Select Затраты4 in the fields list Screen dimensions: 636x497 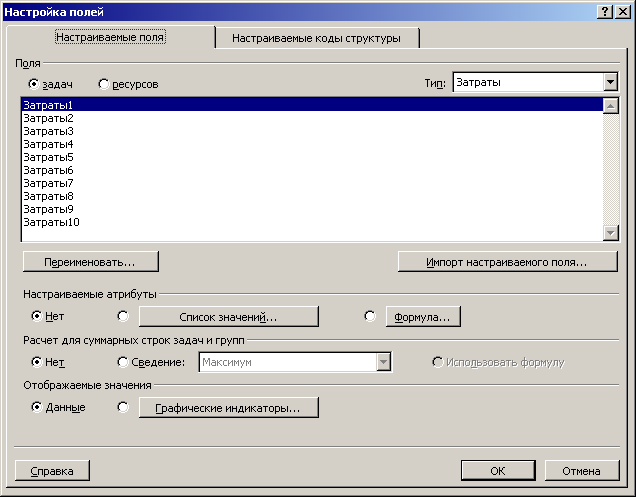pyautogui.click(x=312, y=144)
